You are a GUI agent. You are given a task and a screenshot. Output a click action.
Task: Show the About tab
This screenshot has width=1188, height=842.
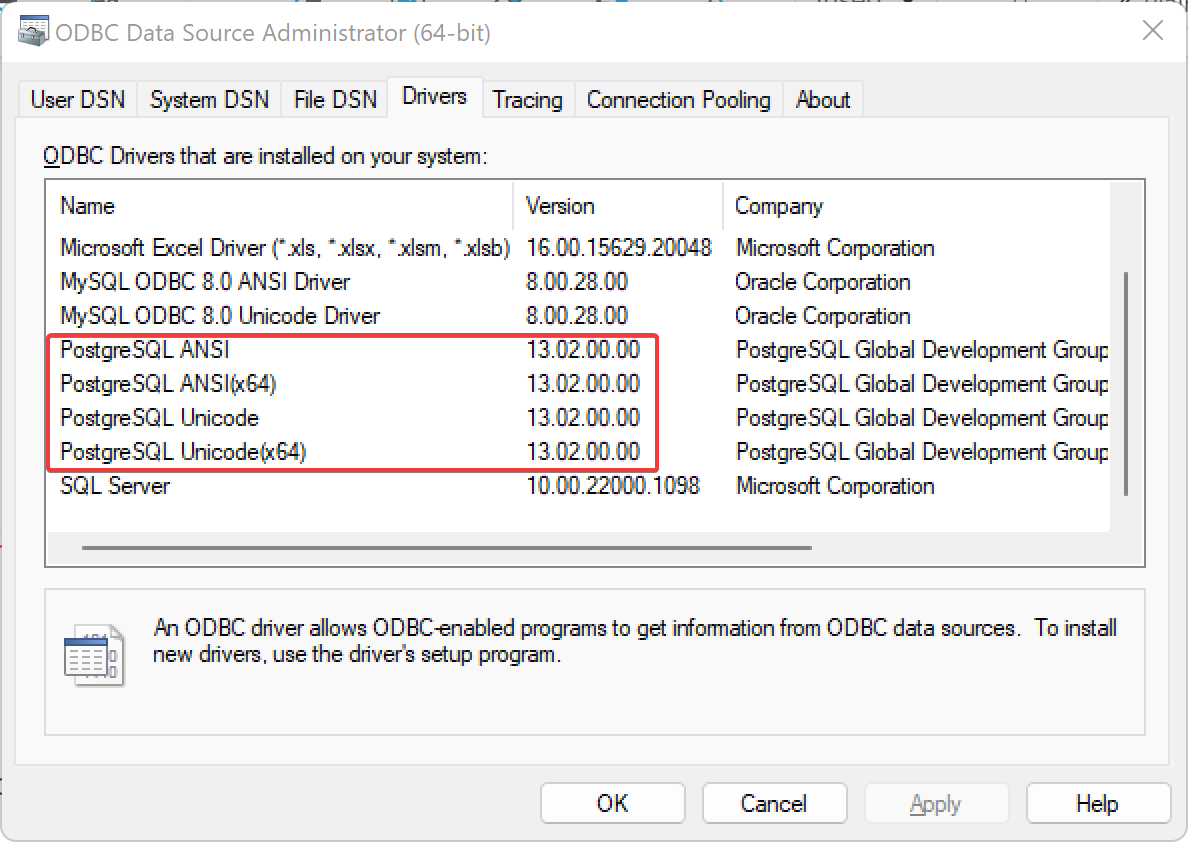[823, 100]
